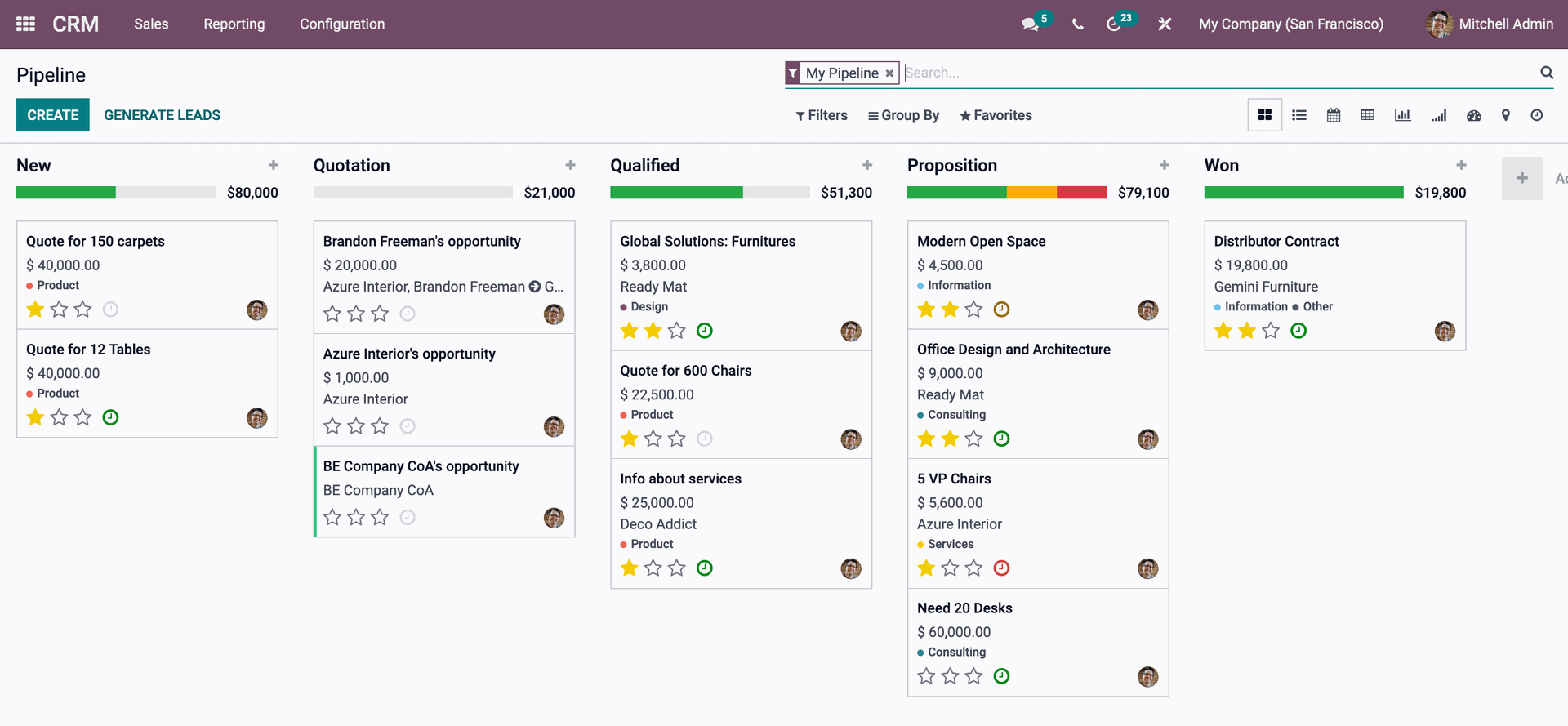The image size is (1568, 726).
Task: Switch to the graph bar chart view
Action: [1402, 115]
